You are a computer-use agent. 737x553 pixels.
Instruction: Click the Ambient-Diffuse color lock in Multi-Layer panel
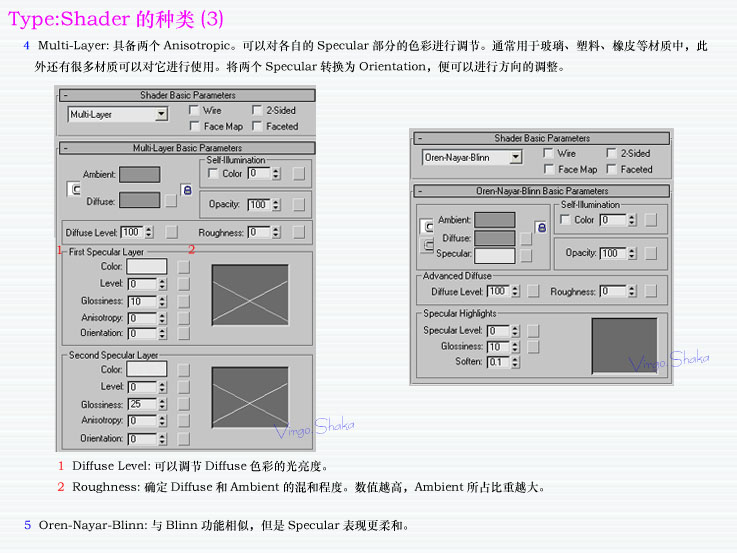tap(74, 189)
